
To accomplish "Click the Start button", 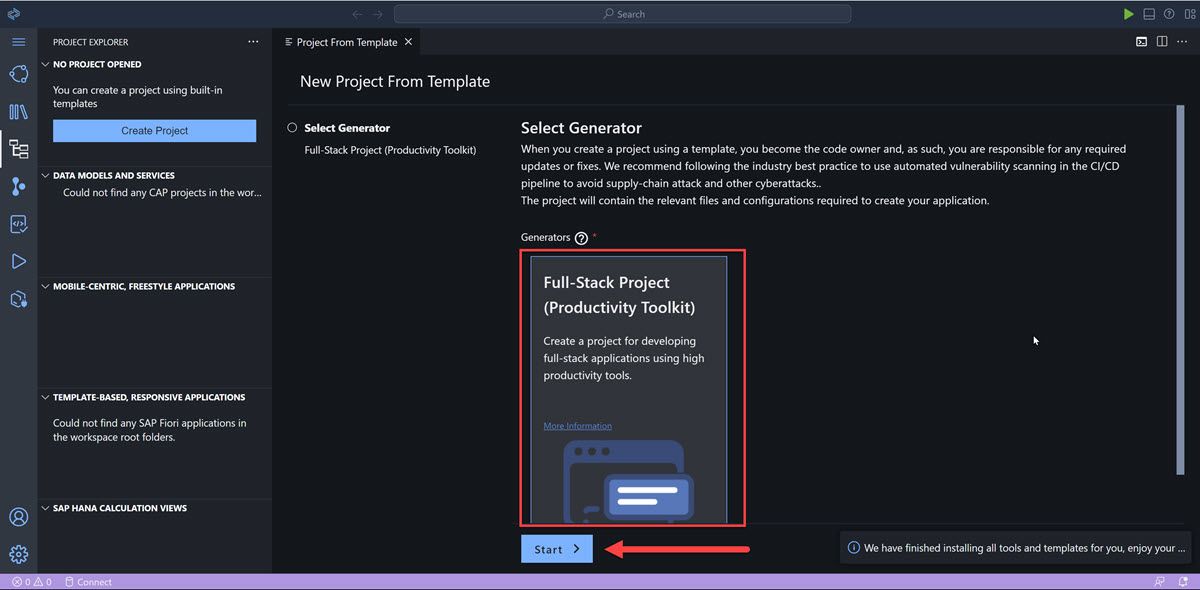I will [x=557, y=549].
